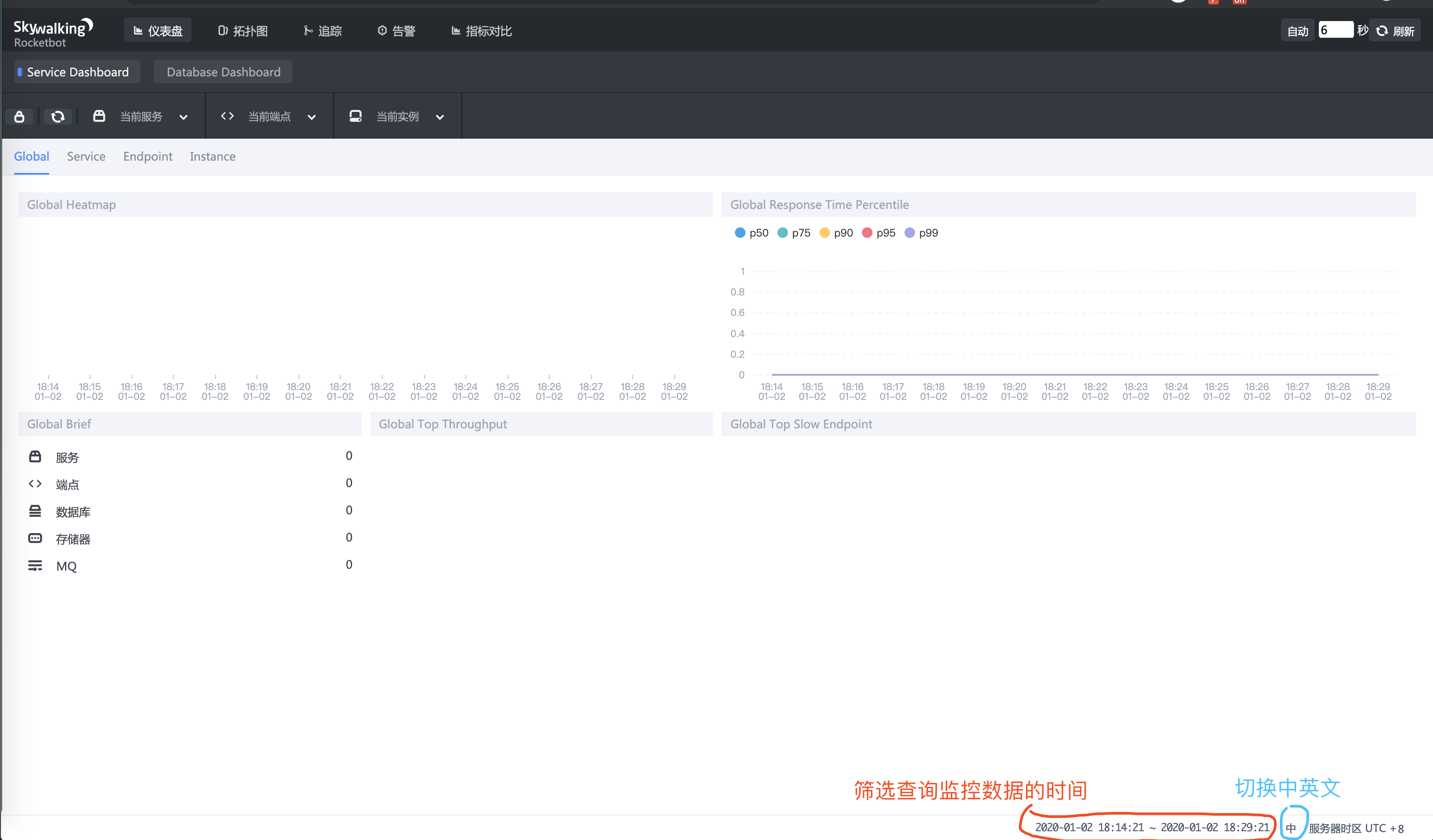Switch to the Service tab

tap(86, 156)
